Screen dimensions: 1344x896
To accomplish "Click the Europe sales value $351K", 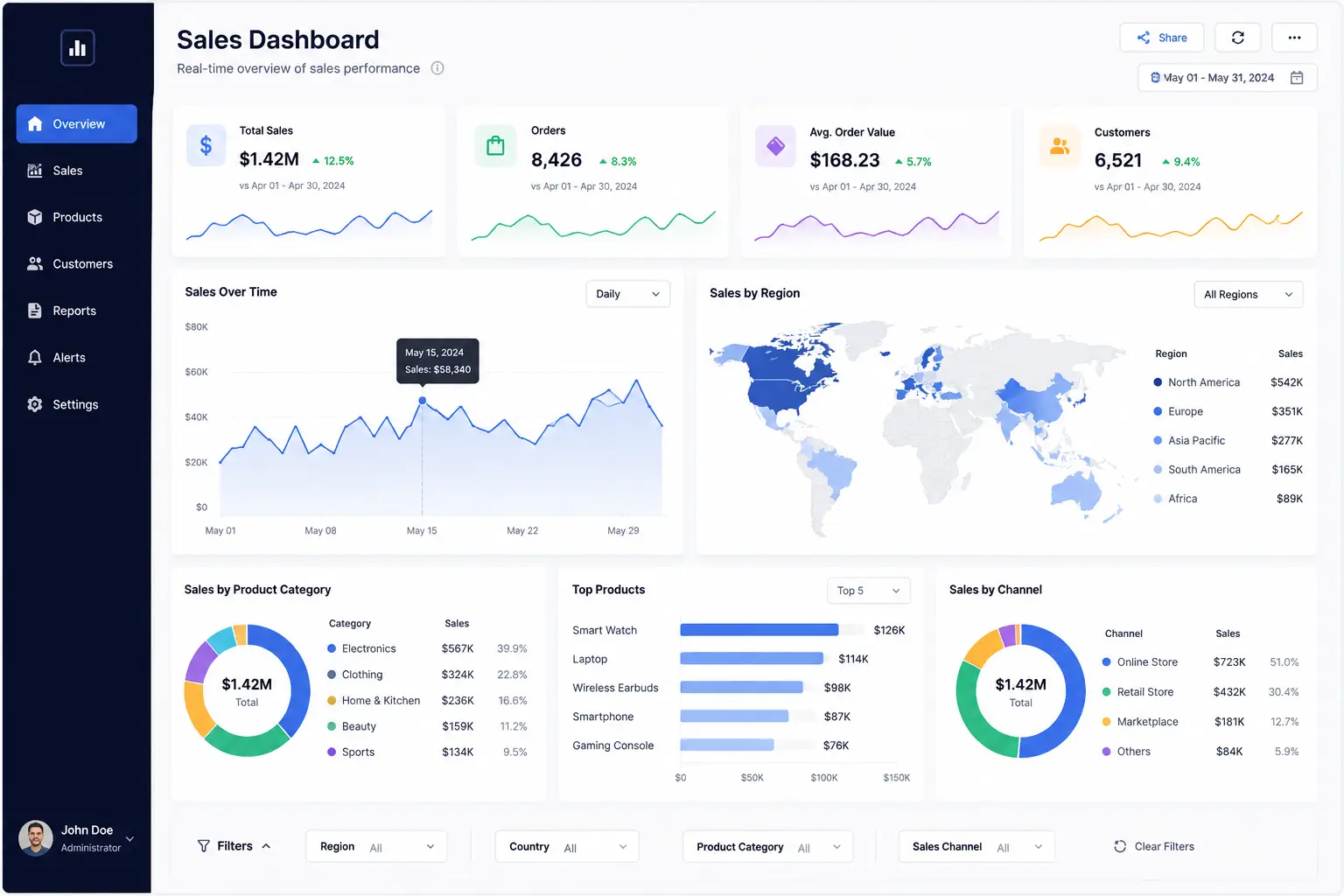I will tap(1286, 411).
